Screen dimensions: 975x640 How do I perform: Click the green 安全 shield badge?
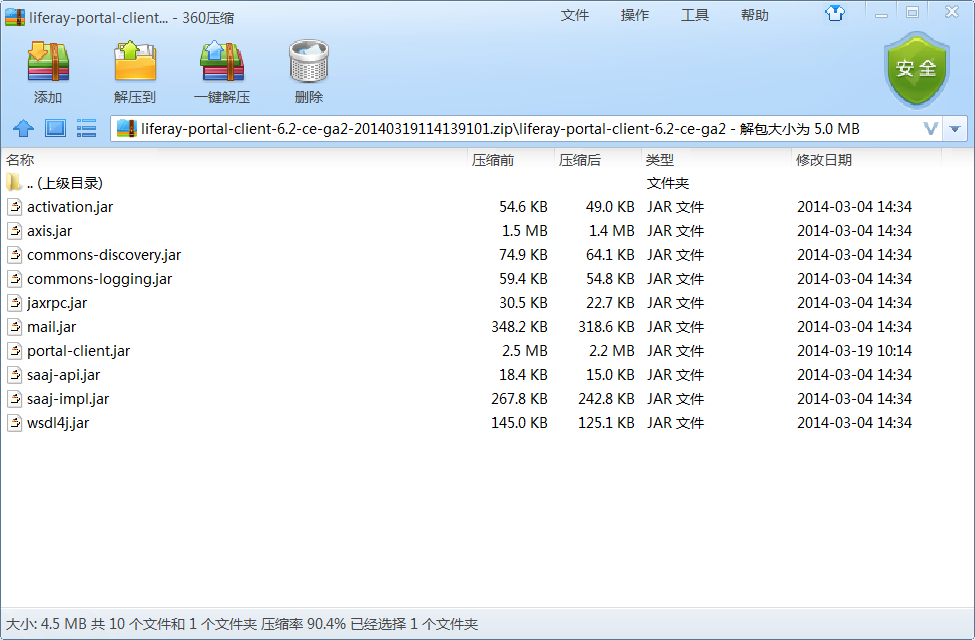coord(917,68)
